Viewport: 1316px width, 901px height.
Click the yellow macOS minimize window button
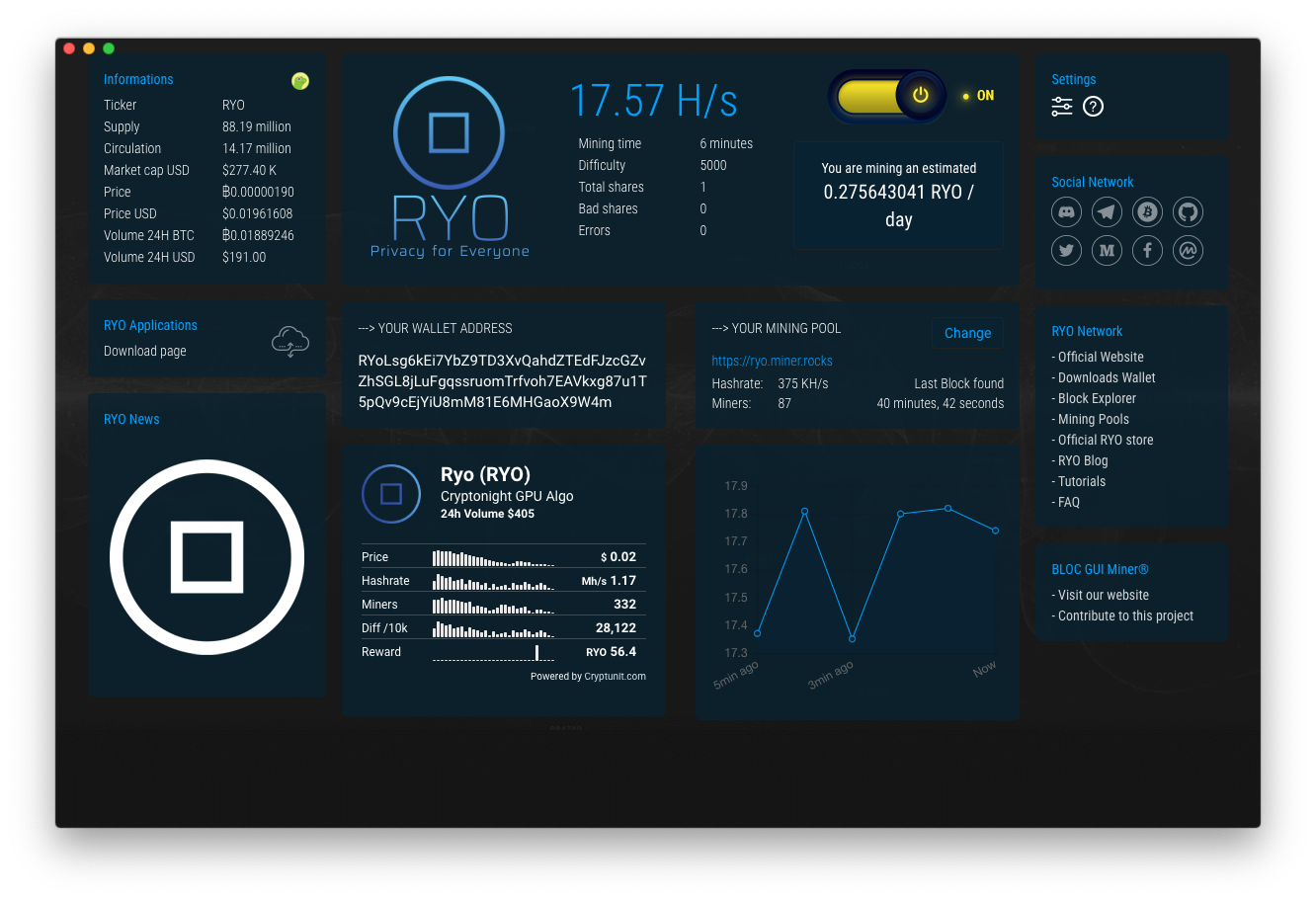pos(89,47)
